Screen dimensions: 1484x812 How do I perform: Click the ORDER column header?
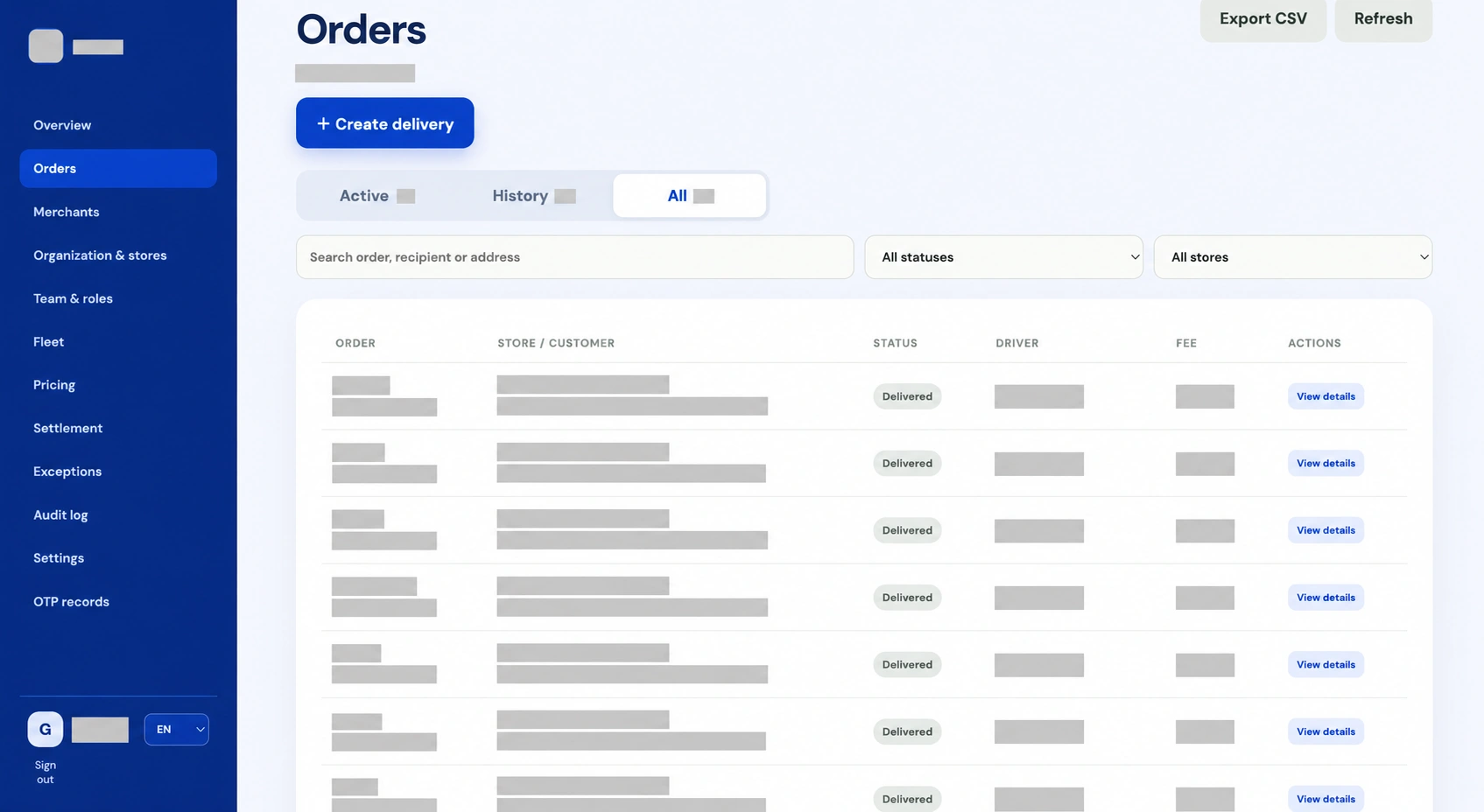355,343
